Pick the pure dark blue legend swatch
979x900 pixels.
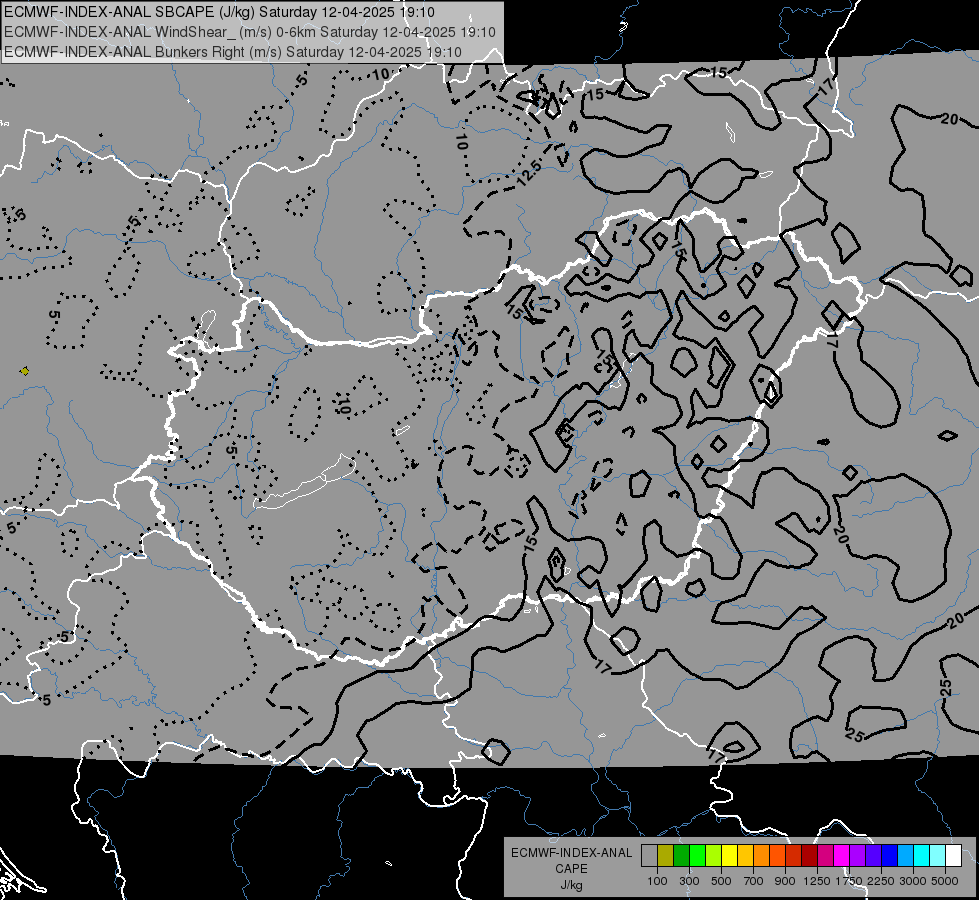[x=890, y=856]
